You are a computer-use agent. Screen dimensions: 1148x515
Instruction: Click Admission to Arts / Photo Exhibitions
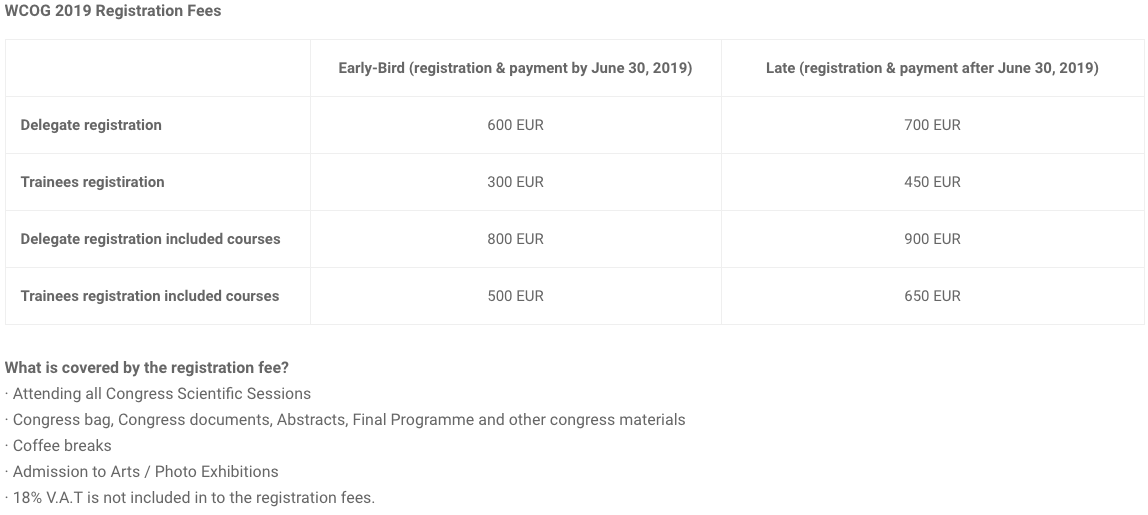coord(141,472)
